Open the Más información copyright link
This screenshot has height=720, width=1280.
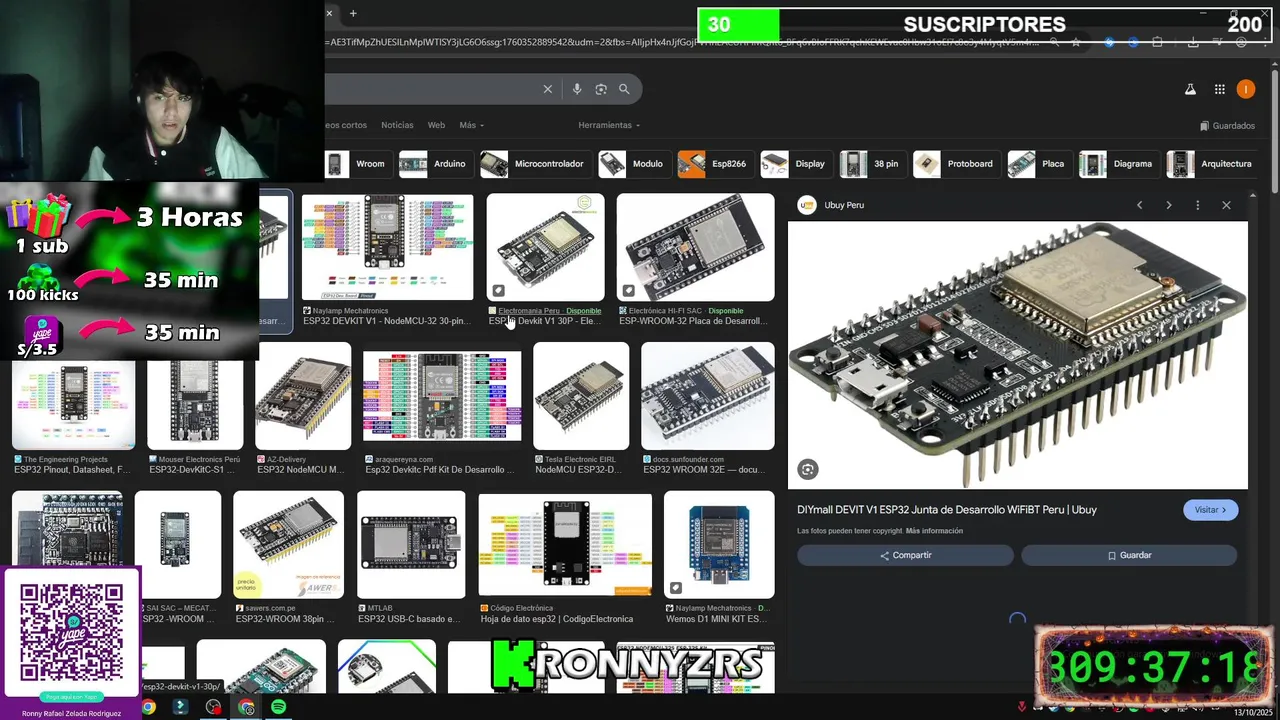(x=934, y=531)
